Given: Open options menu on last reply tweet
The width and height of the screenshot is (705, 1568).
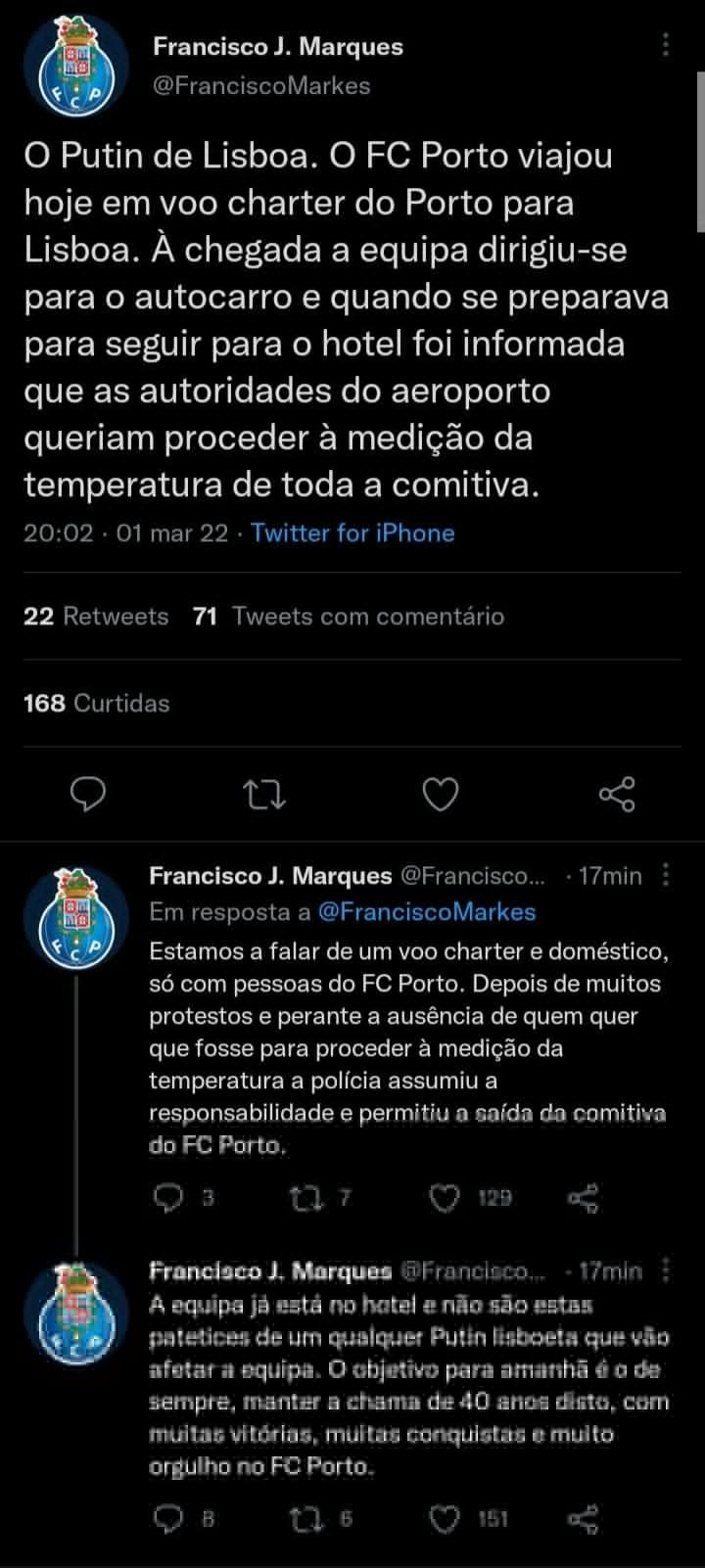Looking at the screenshot, I should point(666,1270).
